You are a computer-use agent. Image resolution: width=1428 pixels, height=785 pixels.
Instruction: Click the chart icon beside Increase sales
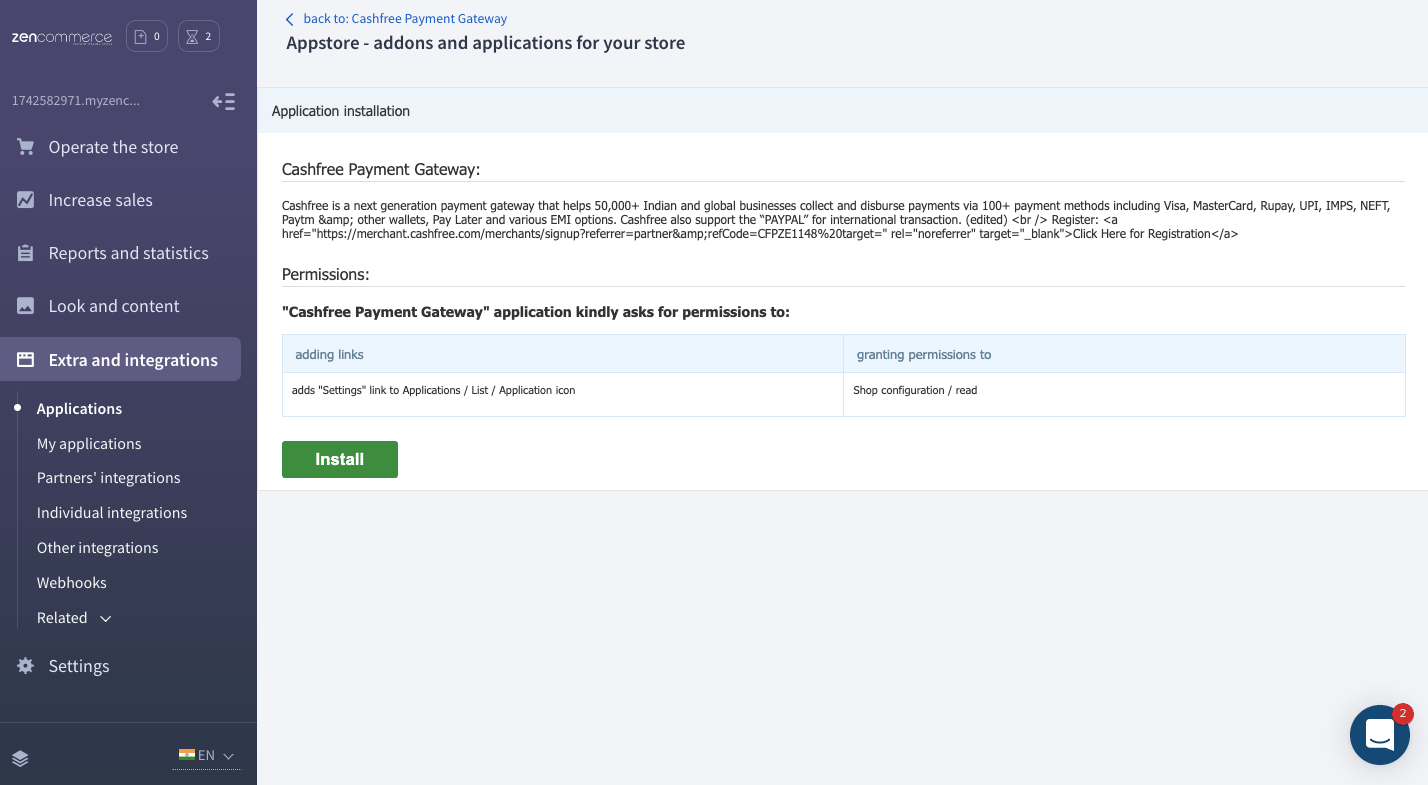click(x=26, y=200)
